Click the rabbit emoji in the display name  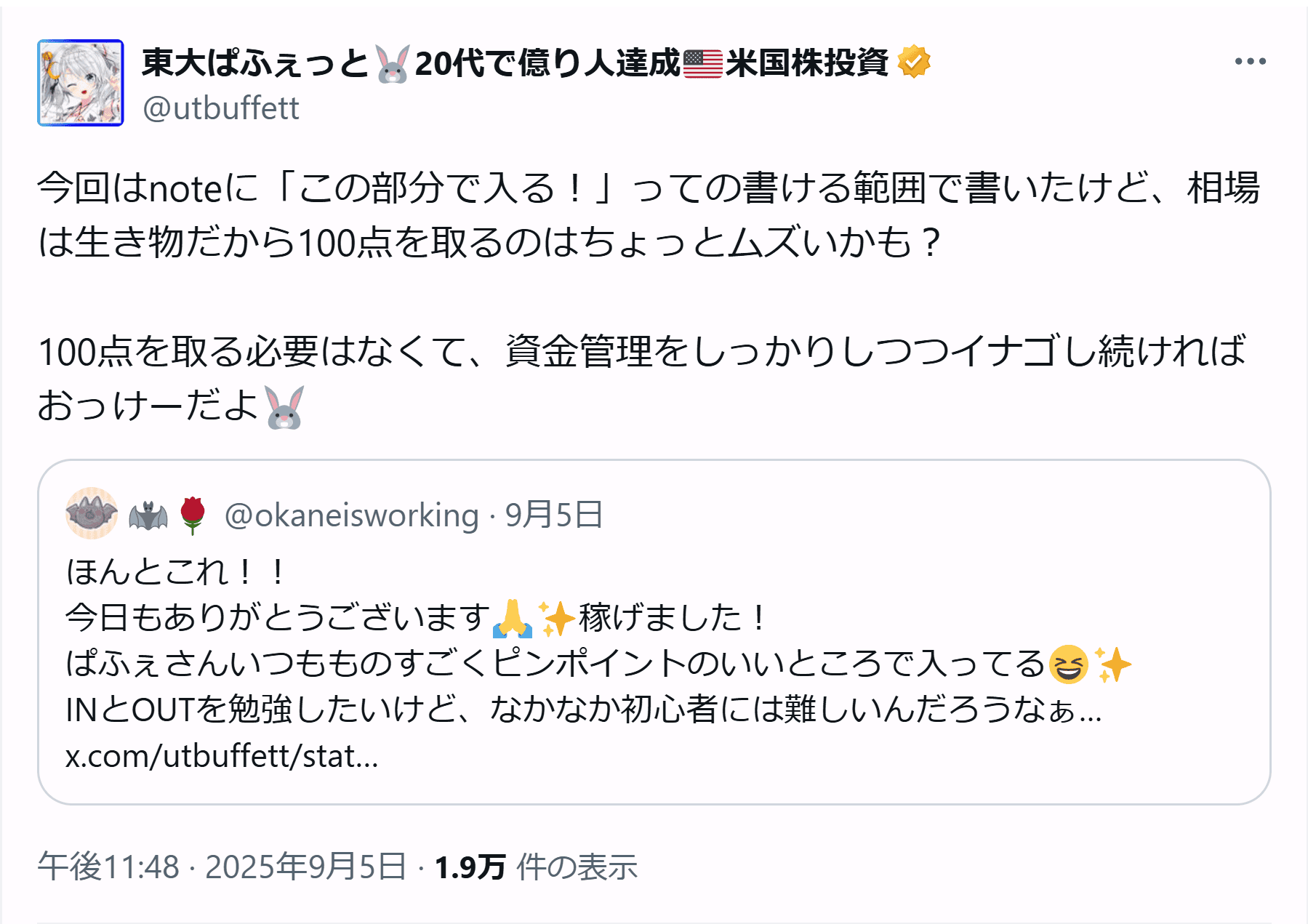pos(393,63)
